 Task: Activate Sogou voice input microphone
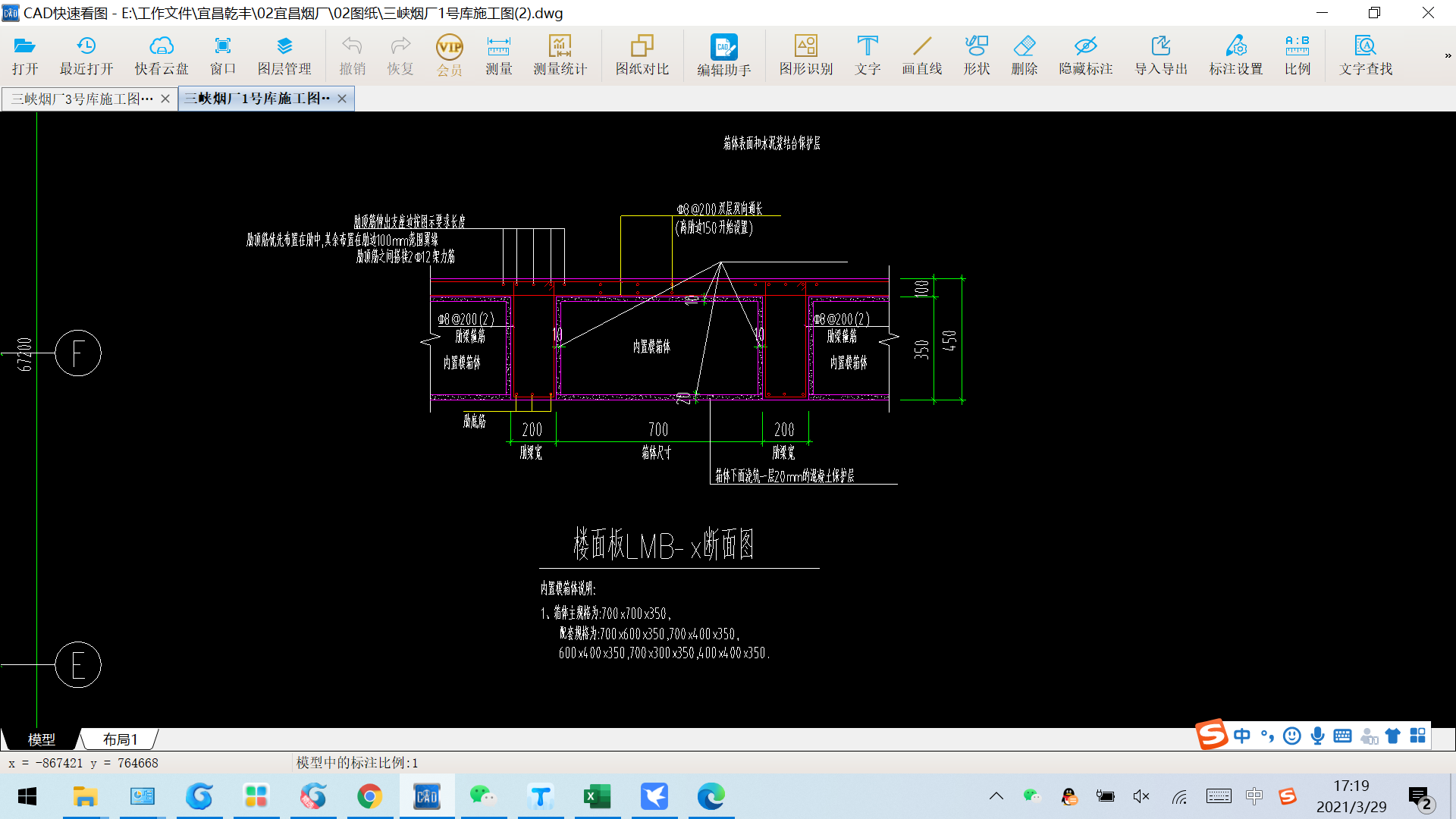[x=1317, y=736]
